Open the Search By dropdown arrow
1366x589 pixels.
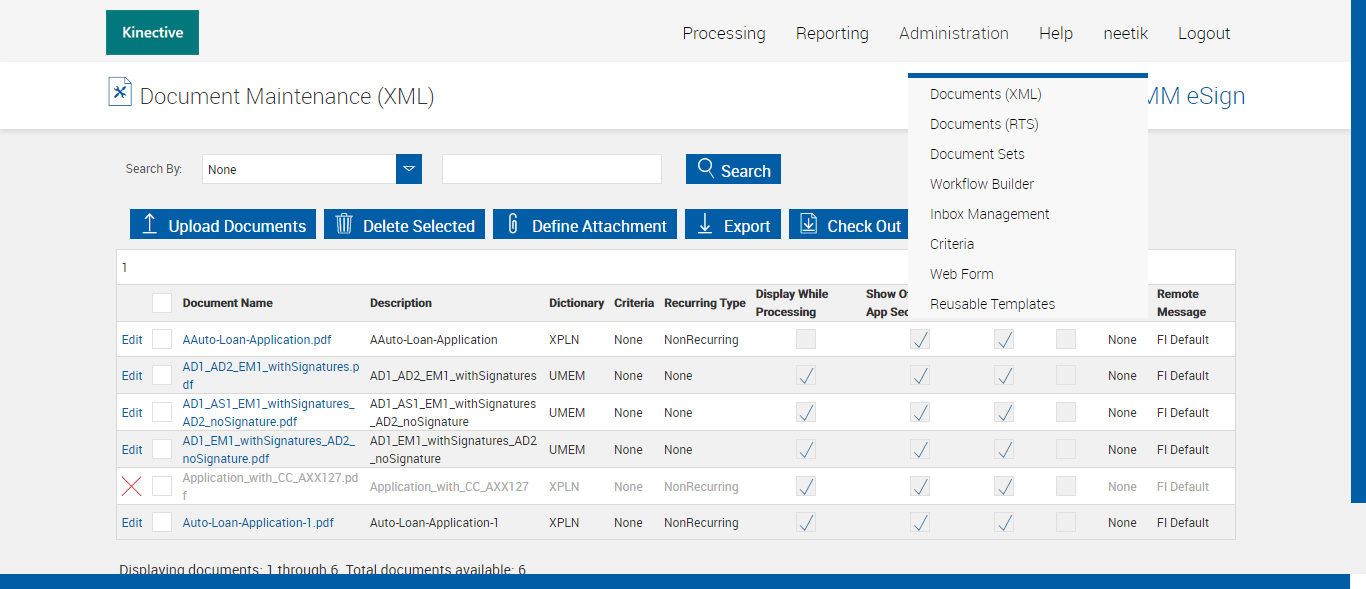pyautogui.click(x=409, y=169)
